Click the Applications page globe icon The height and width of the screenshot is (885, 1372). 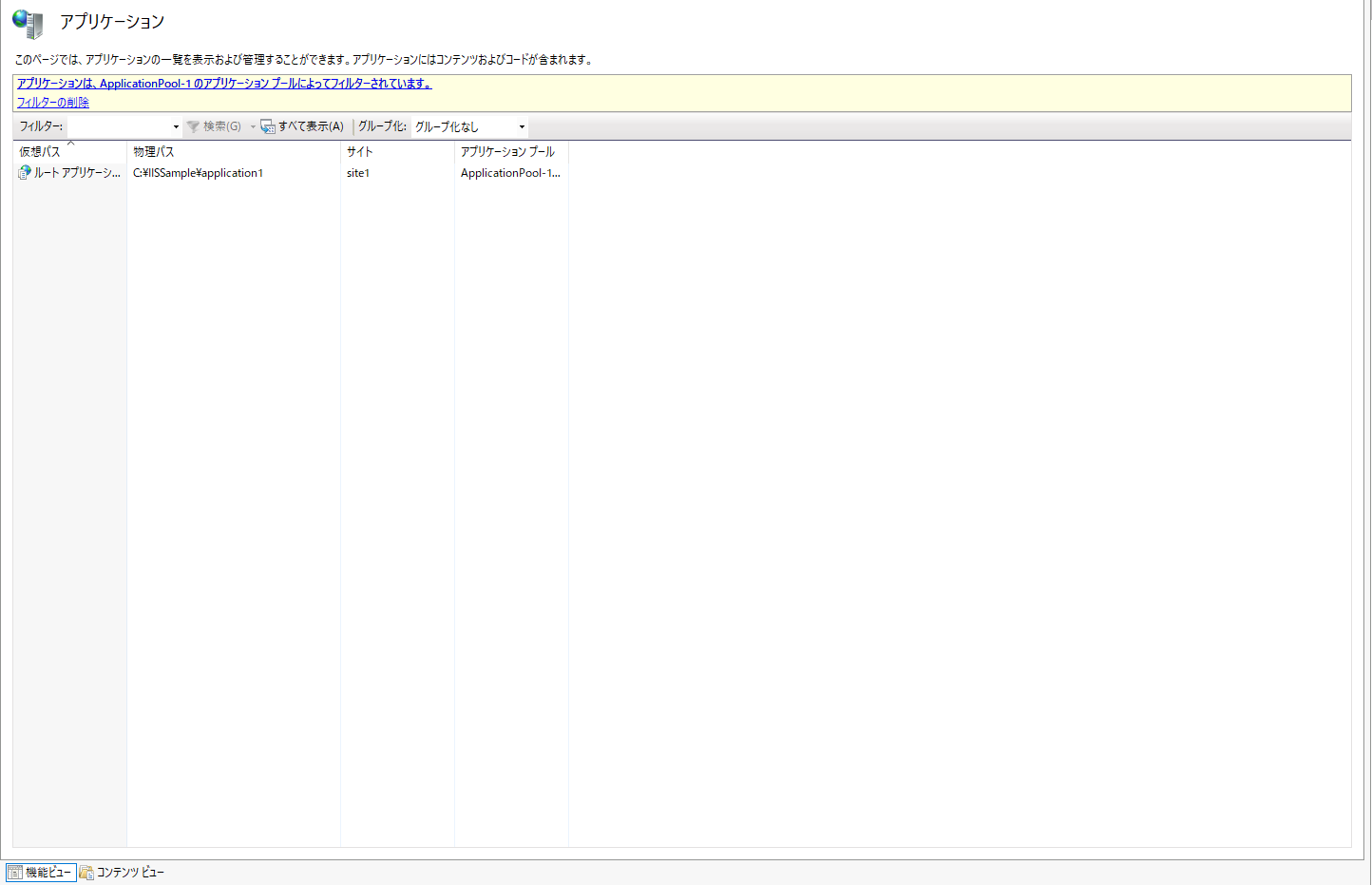[x=28, y=24]
